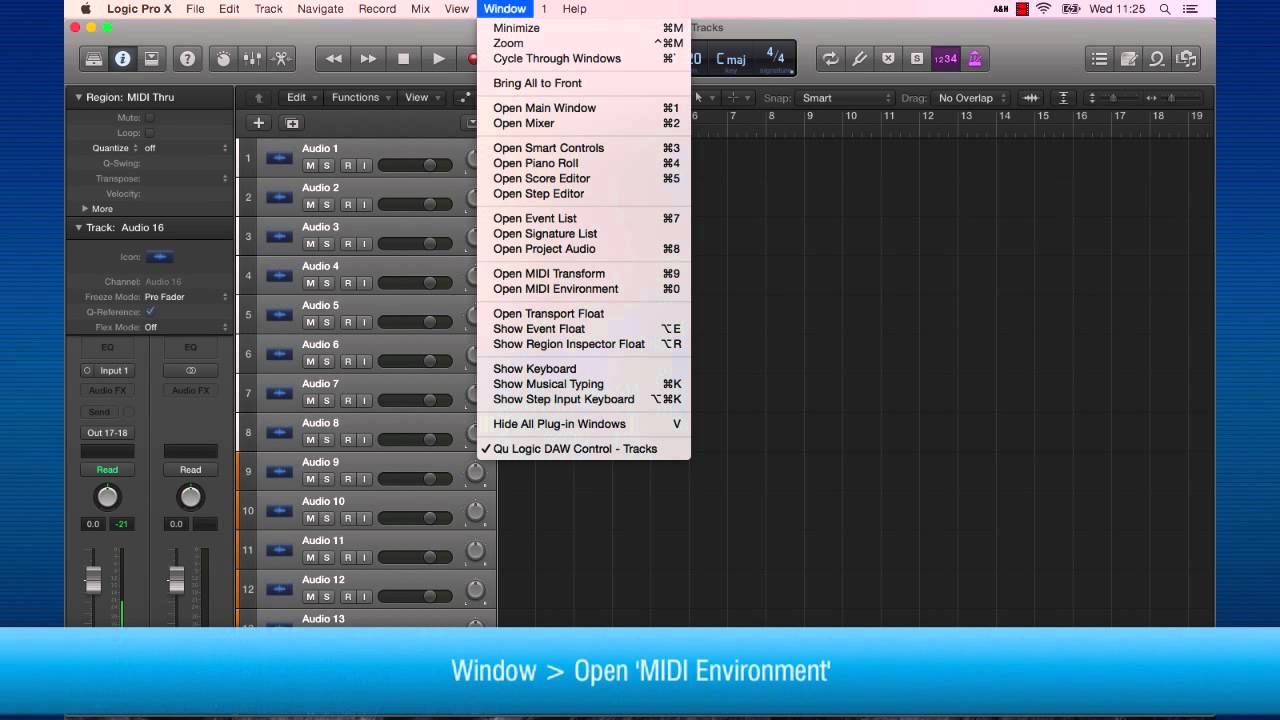Image resolution: width=1280 pixels, height=720 pixels.
Task: Click the green Read automation button
Action: pos(107,470)
